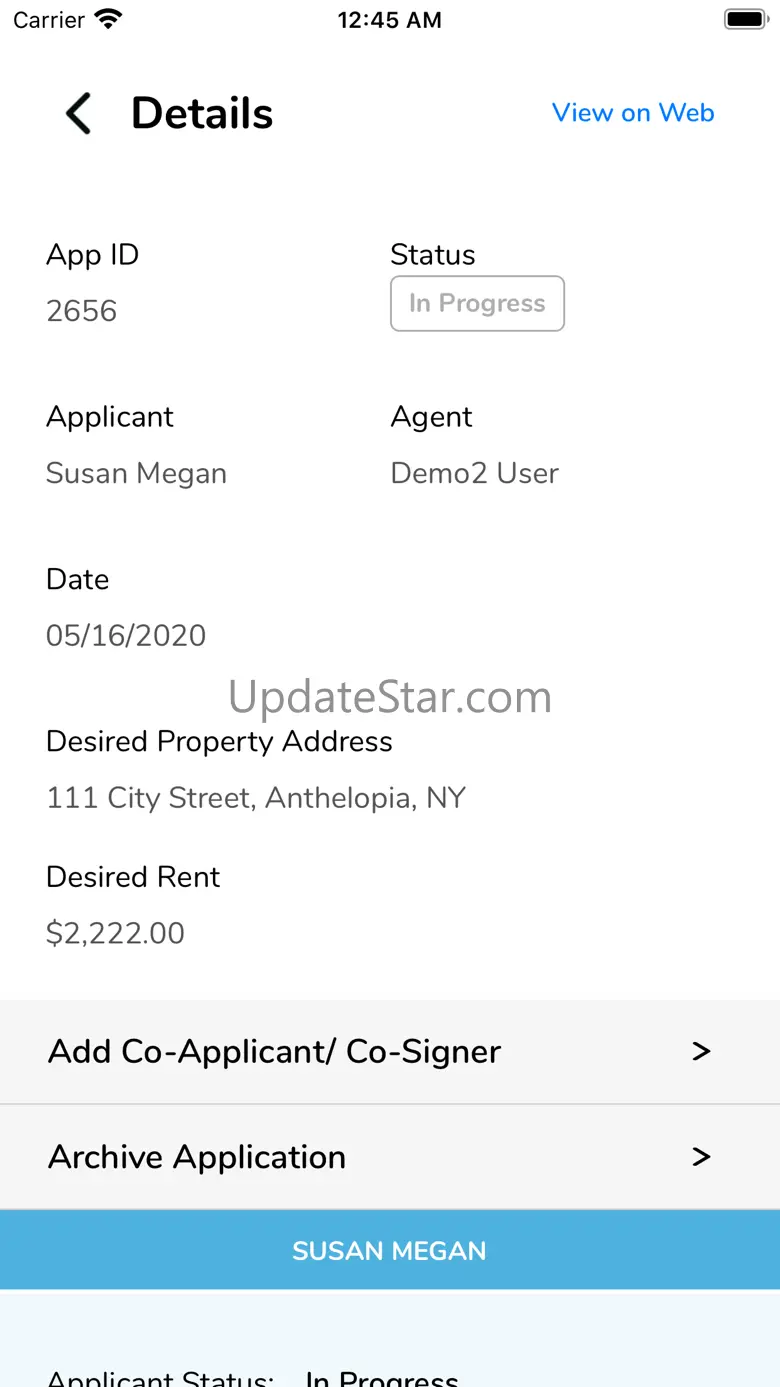
Task: Tap address 111 City Street, Anthelopia, NY
Action: [256, 798]
